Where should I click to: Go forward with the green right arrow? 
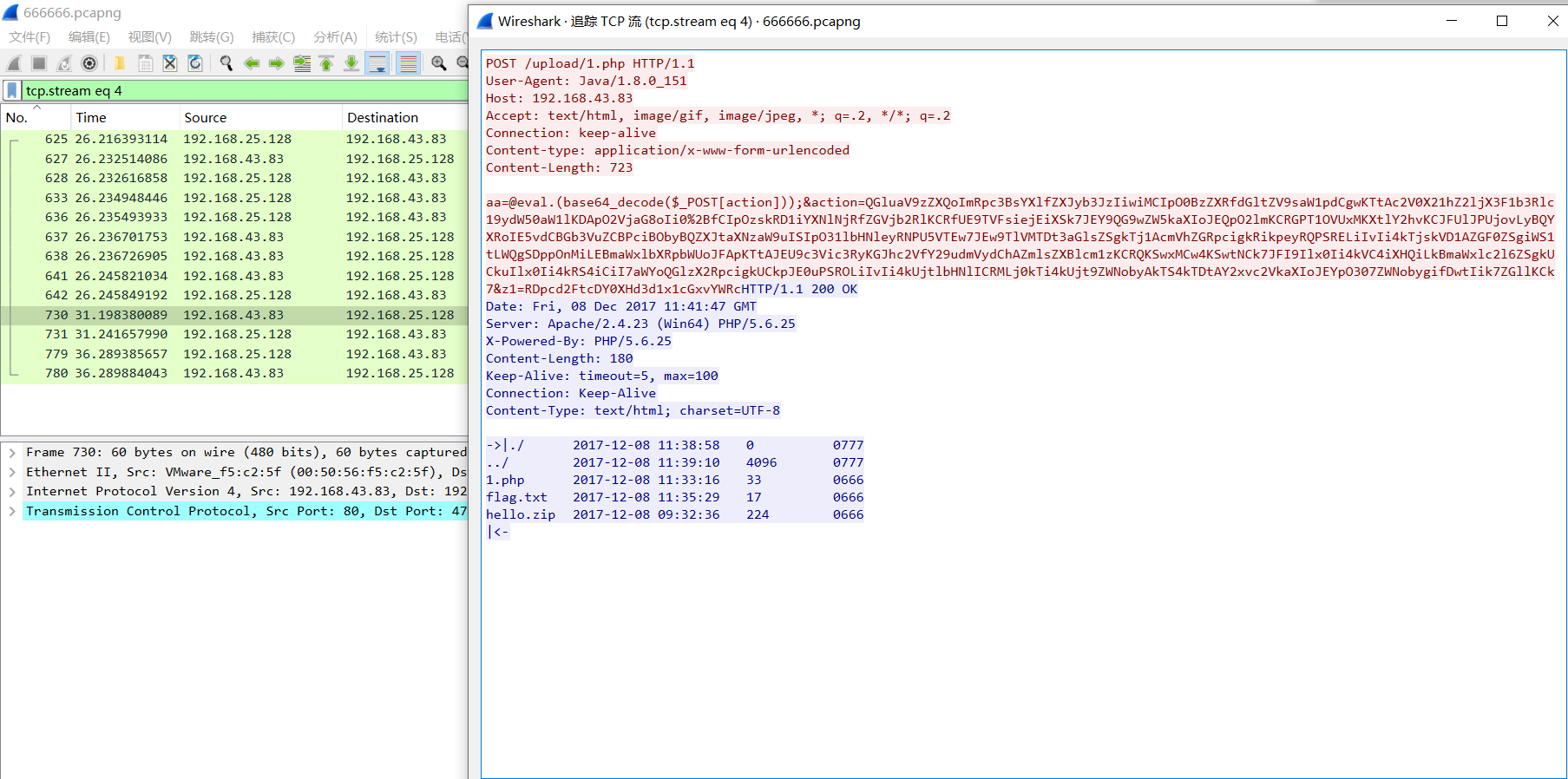[x=277, y=63]
